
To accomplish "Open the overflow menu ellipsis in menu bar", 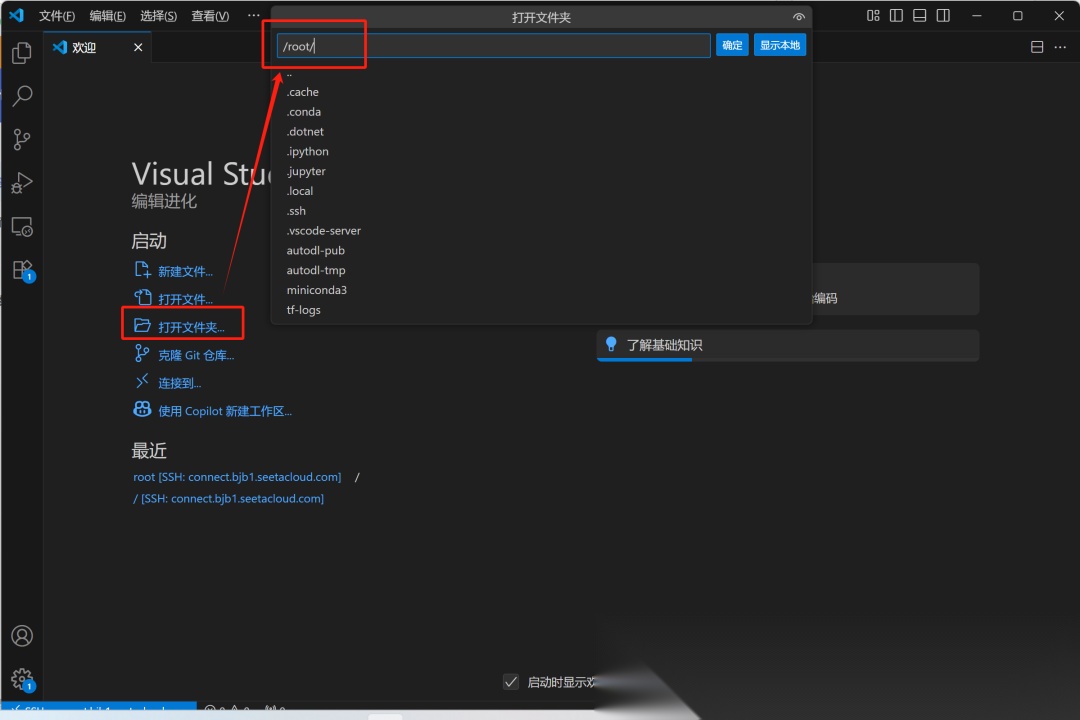I will (x=253, y=15).
